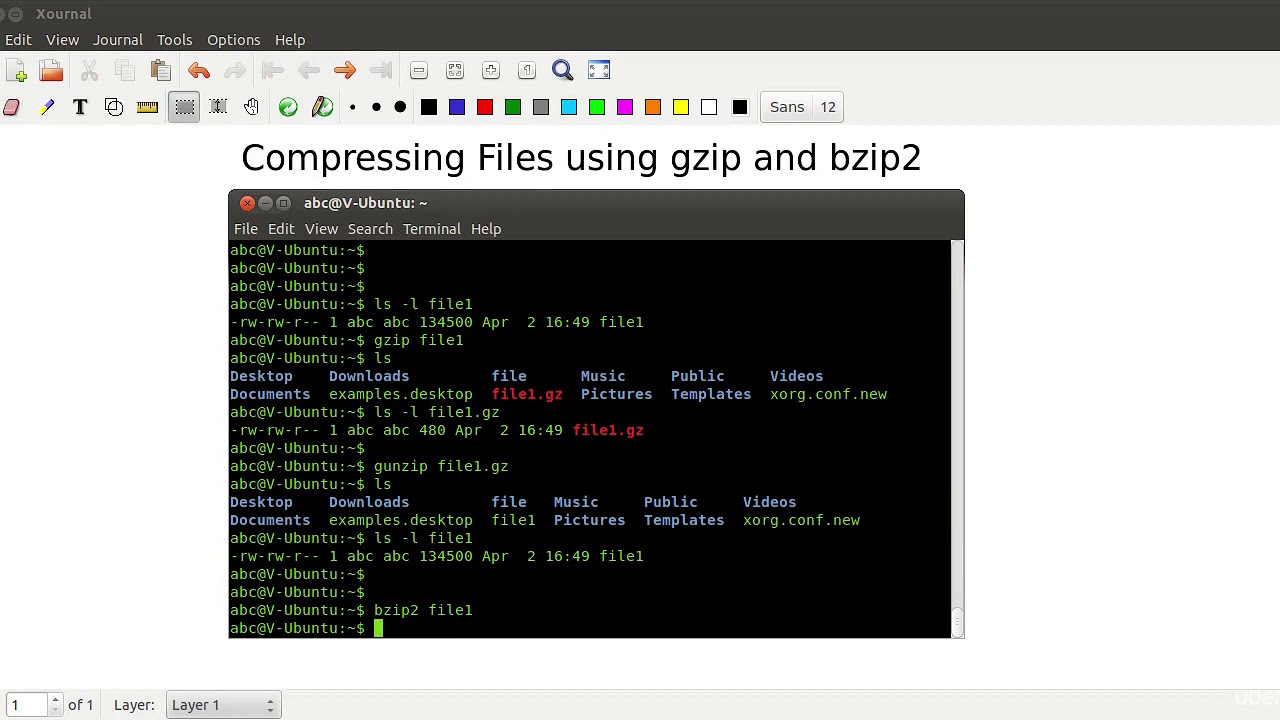
Task: Select the Ruler tool
Action: (148, 107)
